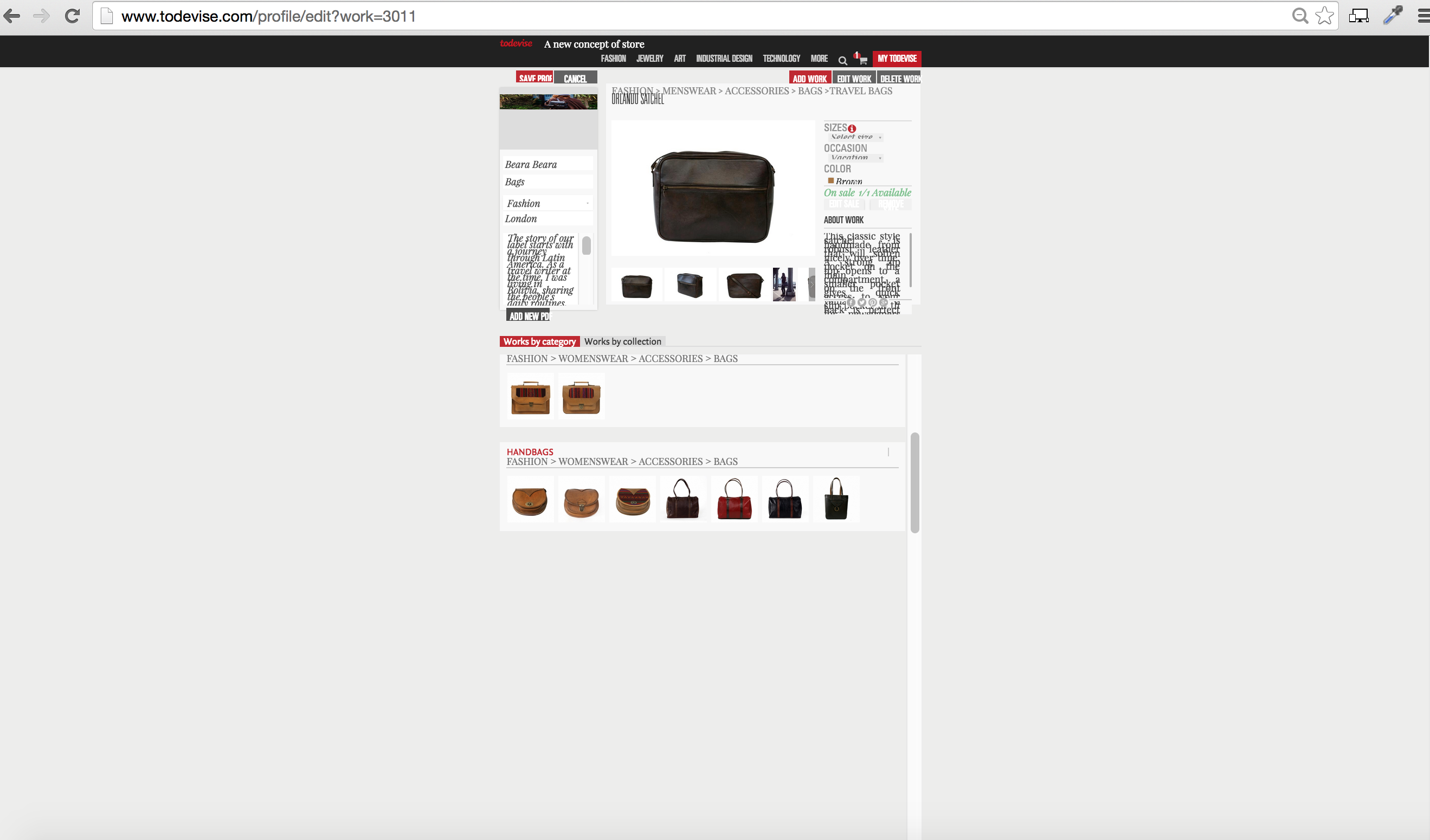1430x840 pixels.
Task: Switch to the Works by collection tab
Action: (623, 341)
